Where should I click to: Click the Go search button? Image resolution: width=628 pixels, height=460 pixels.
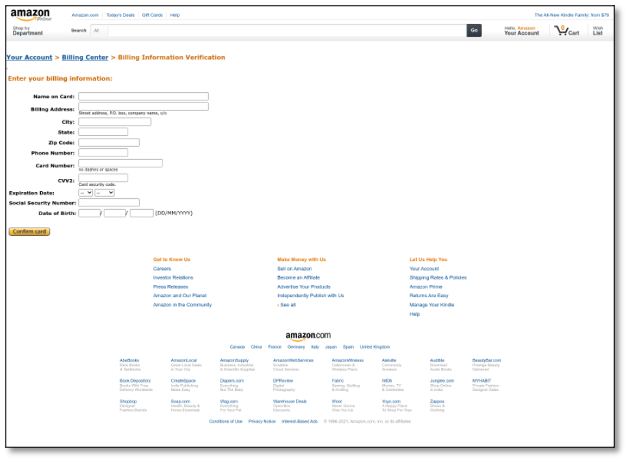click(474, 30)
